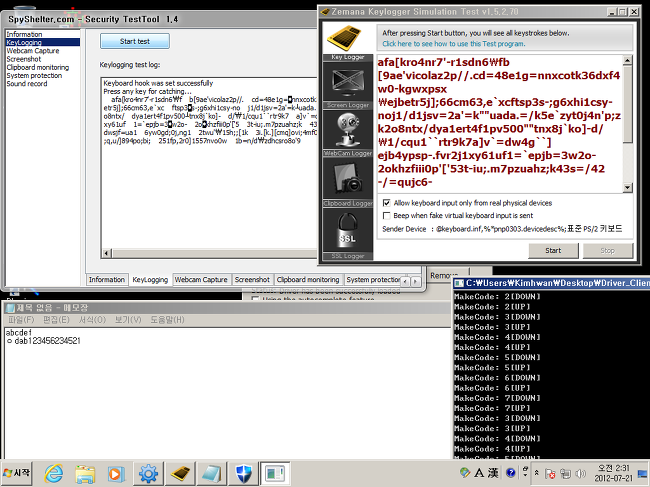
Task: Click the console window title icon
Action: pos(458,283)
